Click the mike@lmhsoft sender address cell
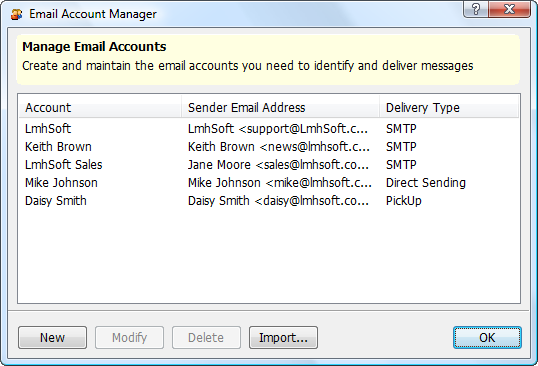 pyautogui.click(x=280, y=183)
